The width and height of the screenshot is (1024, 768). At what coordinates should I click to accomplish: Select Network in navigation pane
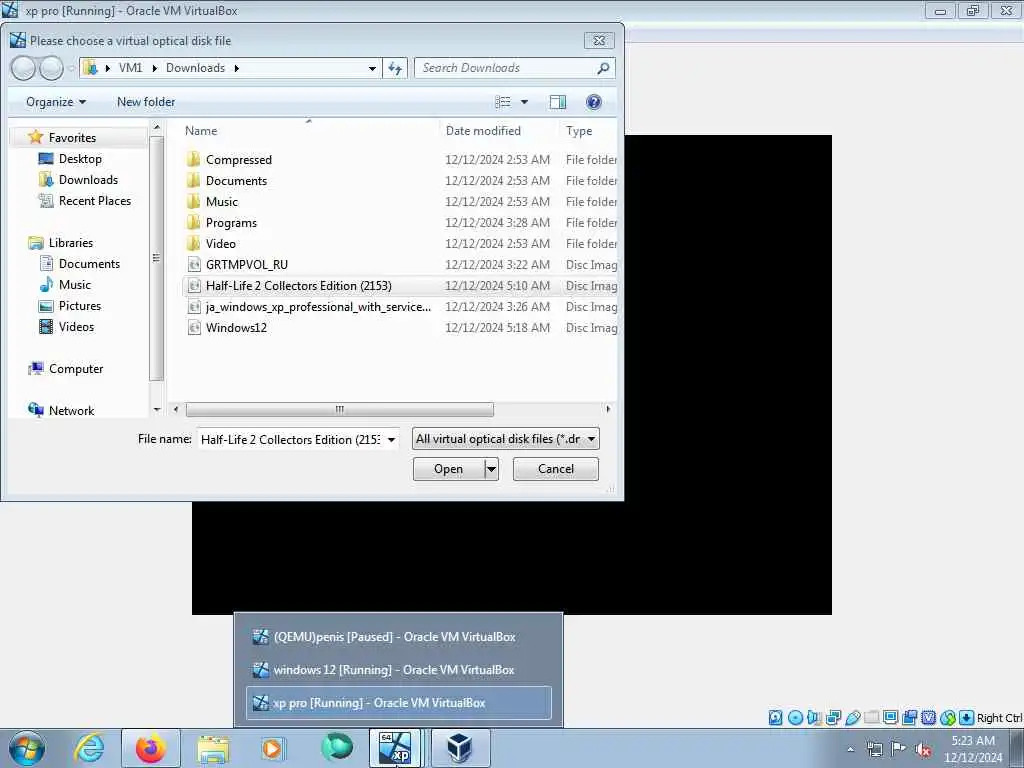tap(71, 411)
